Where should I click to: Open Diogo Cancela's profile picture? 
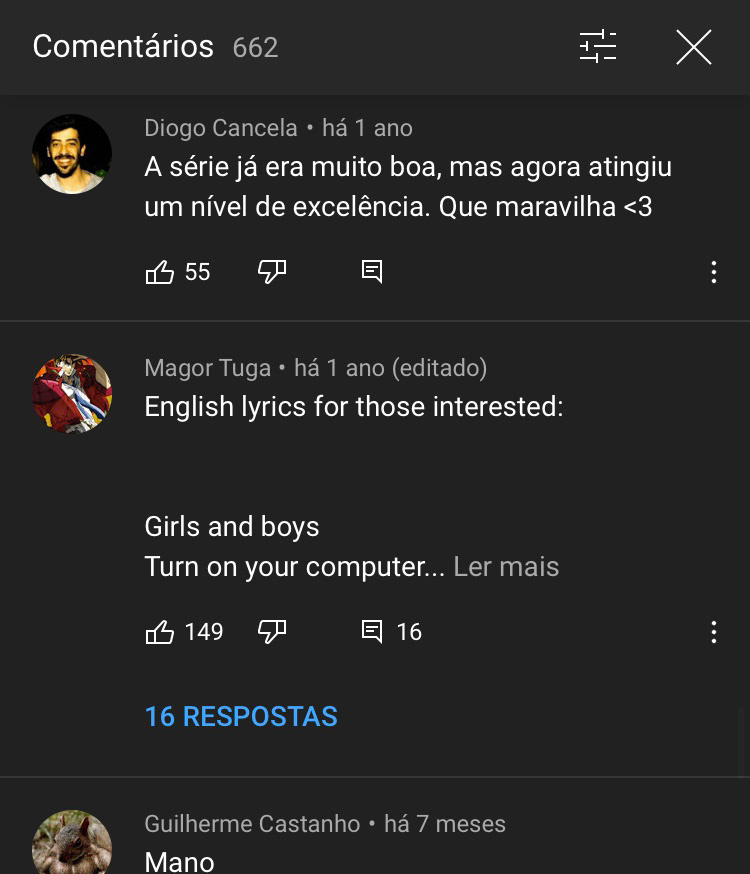pyautogui.click(x=72, y=154)
